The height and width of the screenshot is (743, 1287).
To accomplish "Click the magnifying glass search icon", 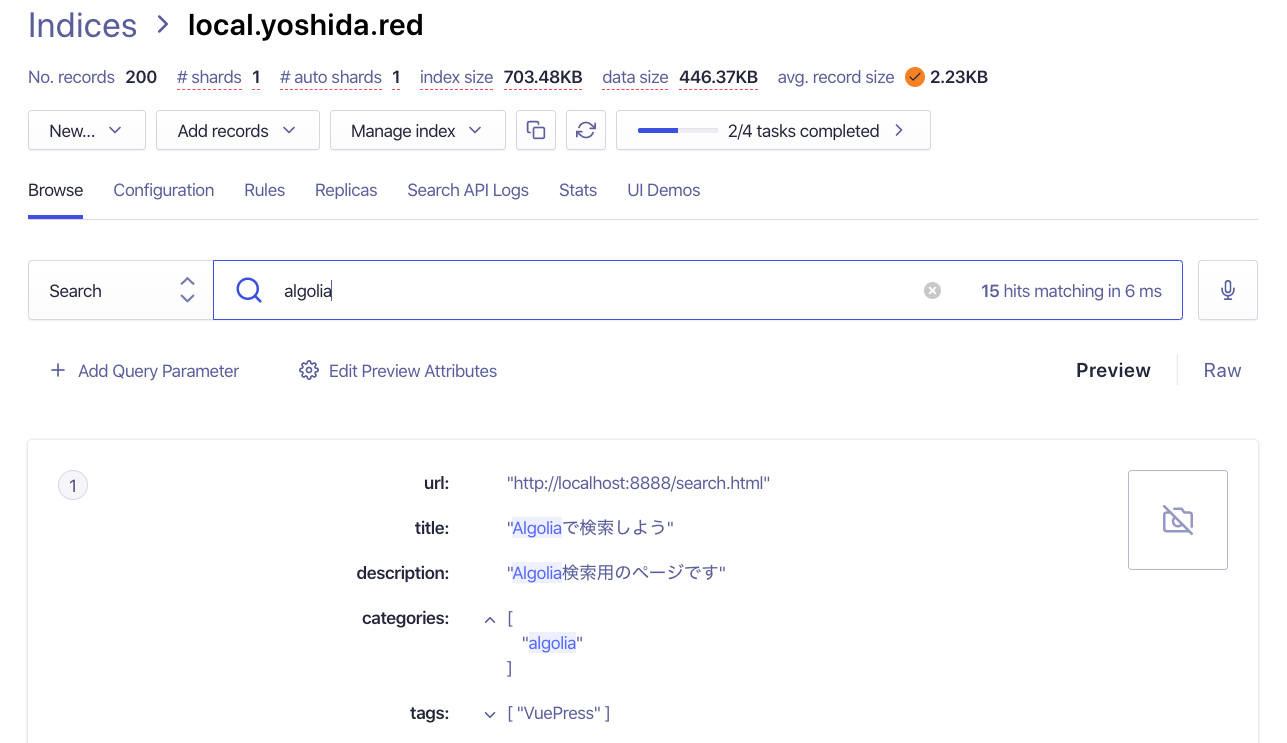I will point(248,290).
